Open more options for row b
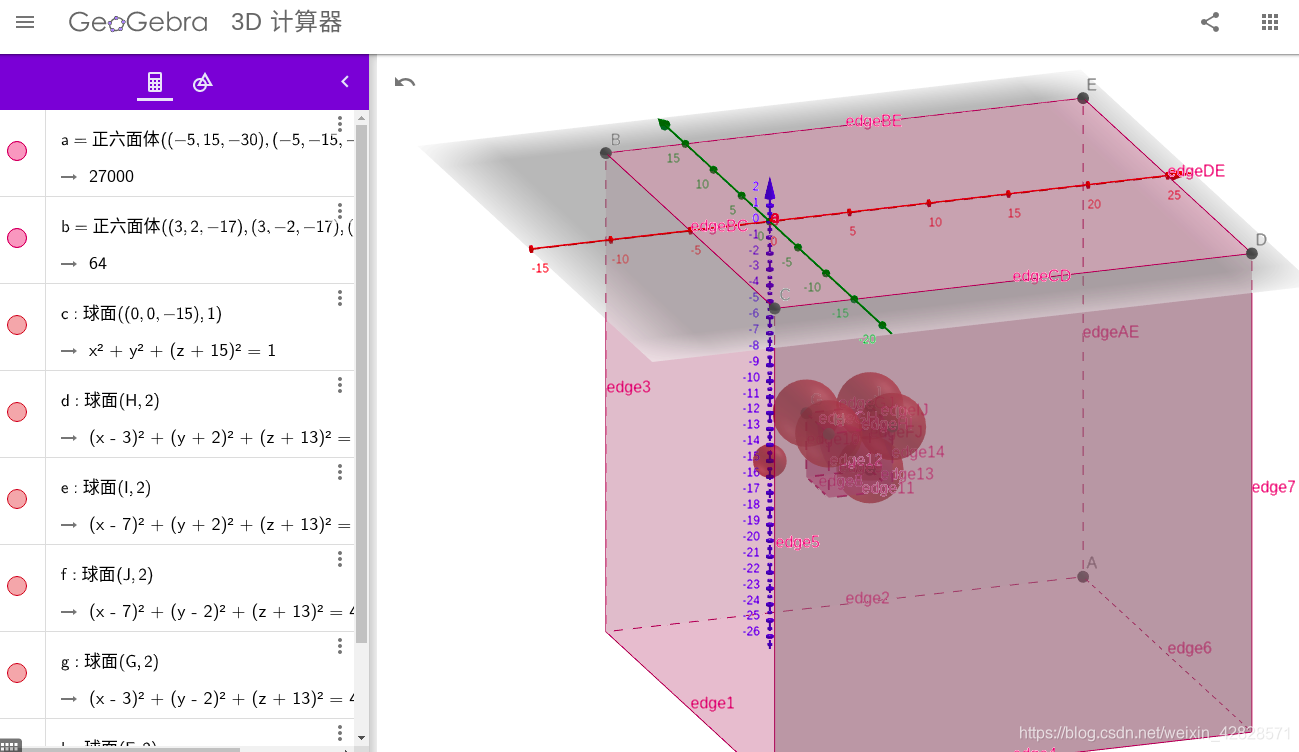 click(340, 211)
